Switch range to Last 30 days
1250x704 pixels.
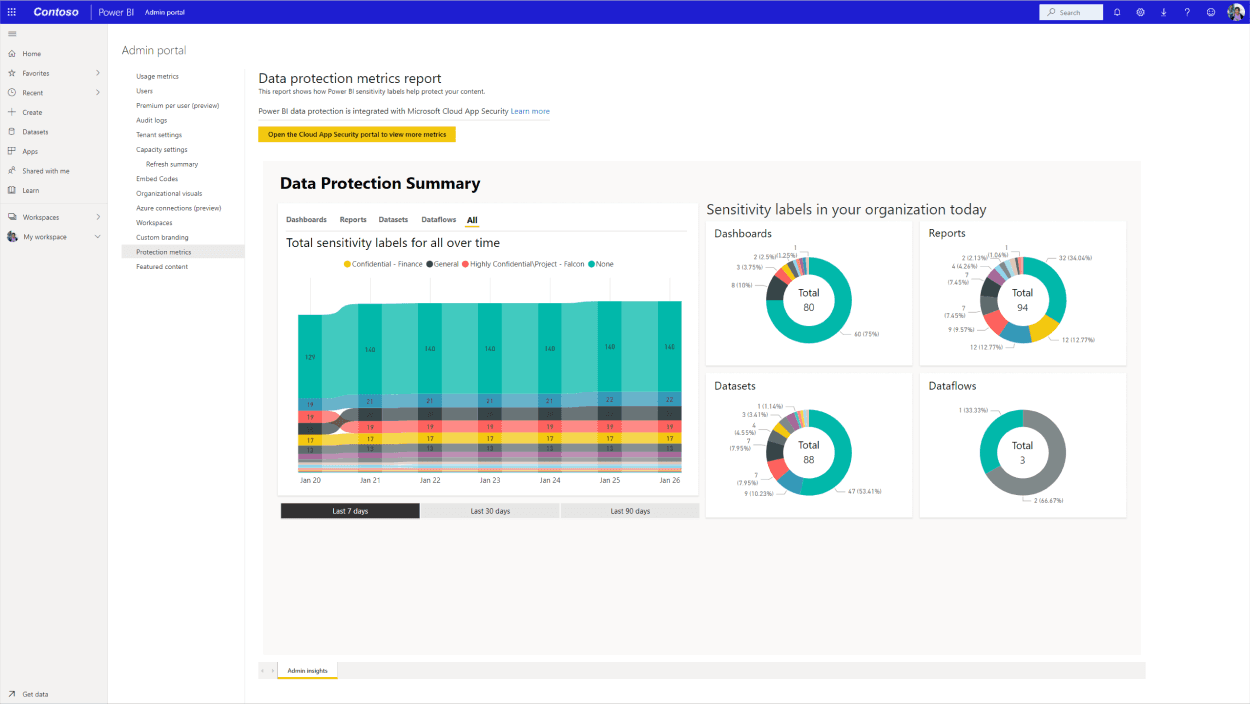click(x=490, y=511)
